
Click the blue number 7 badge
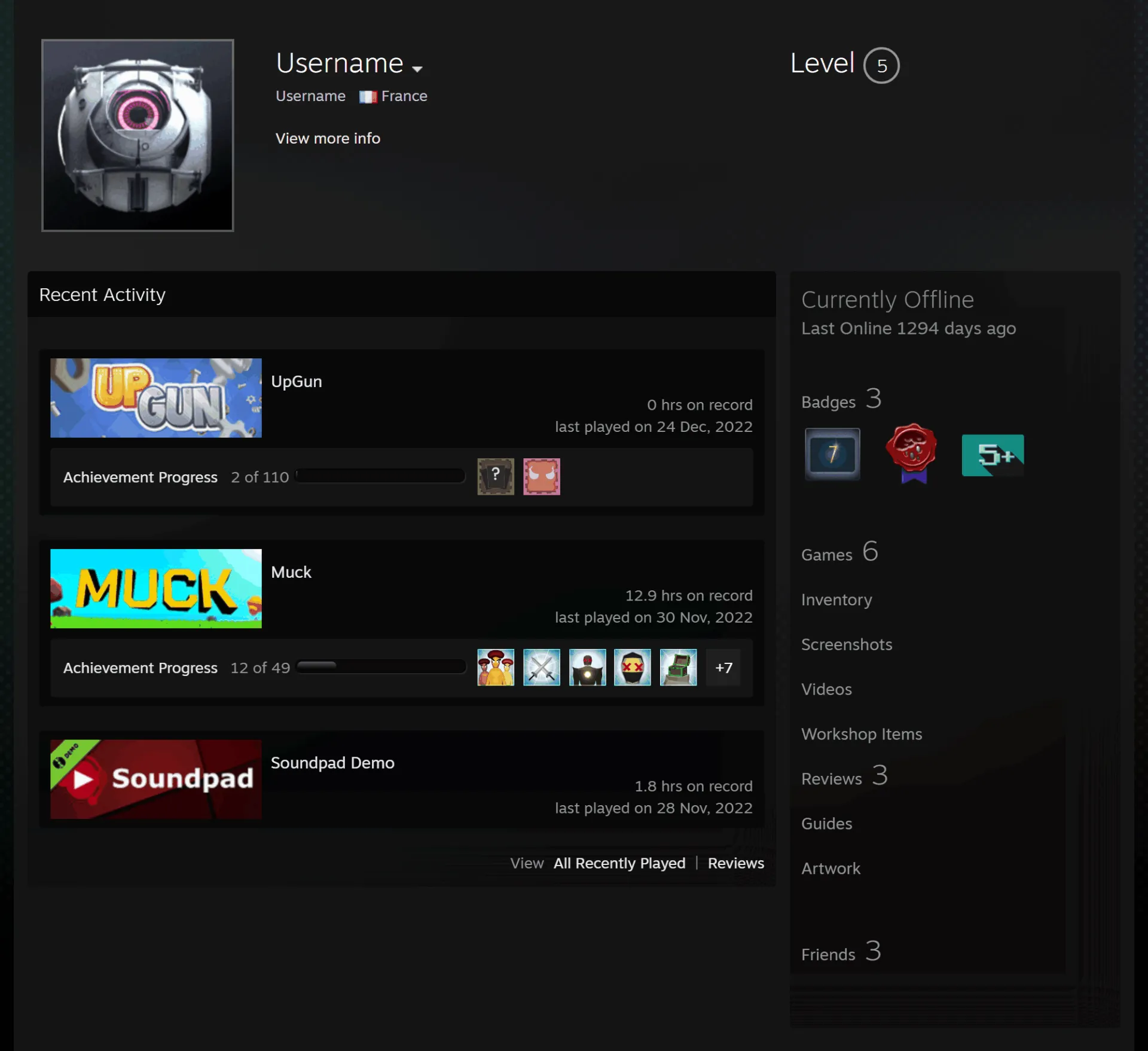tap(832, 454)
